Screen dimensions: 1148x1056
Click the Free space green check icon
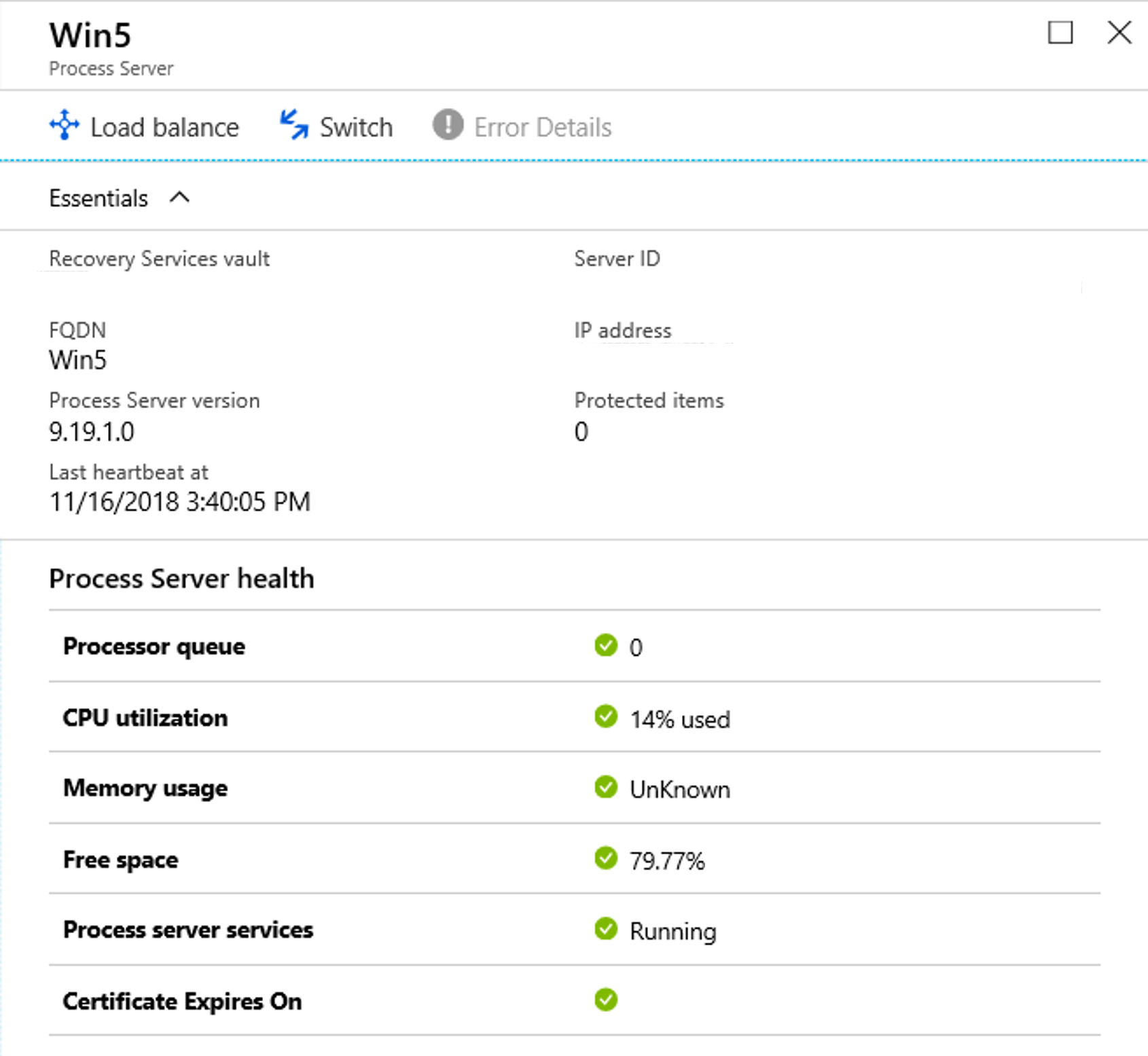pyautogui.click(x=605, y=858)
